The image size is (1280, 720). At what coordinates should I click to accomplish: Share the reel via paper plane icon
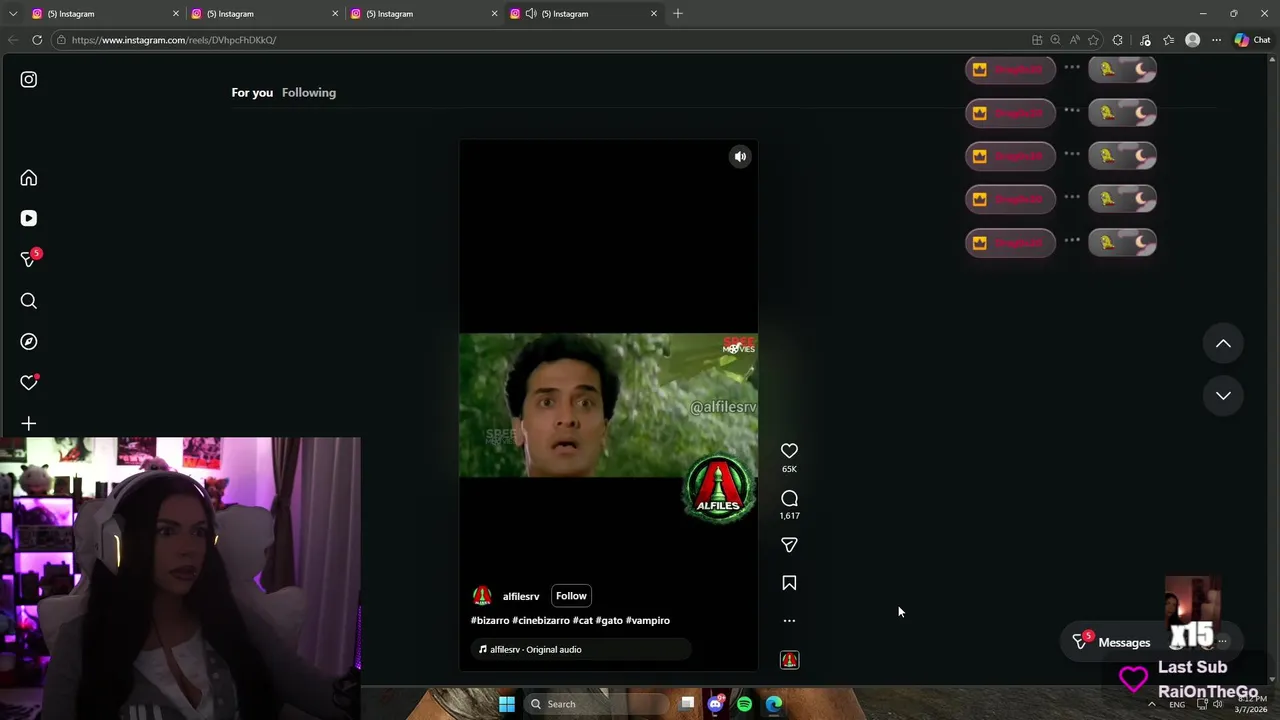[789, 545]
